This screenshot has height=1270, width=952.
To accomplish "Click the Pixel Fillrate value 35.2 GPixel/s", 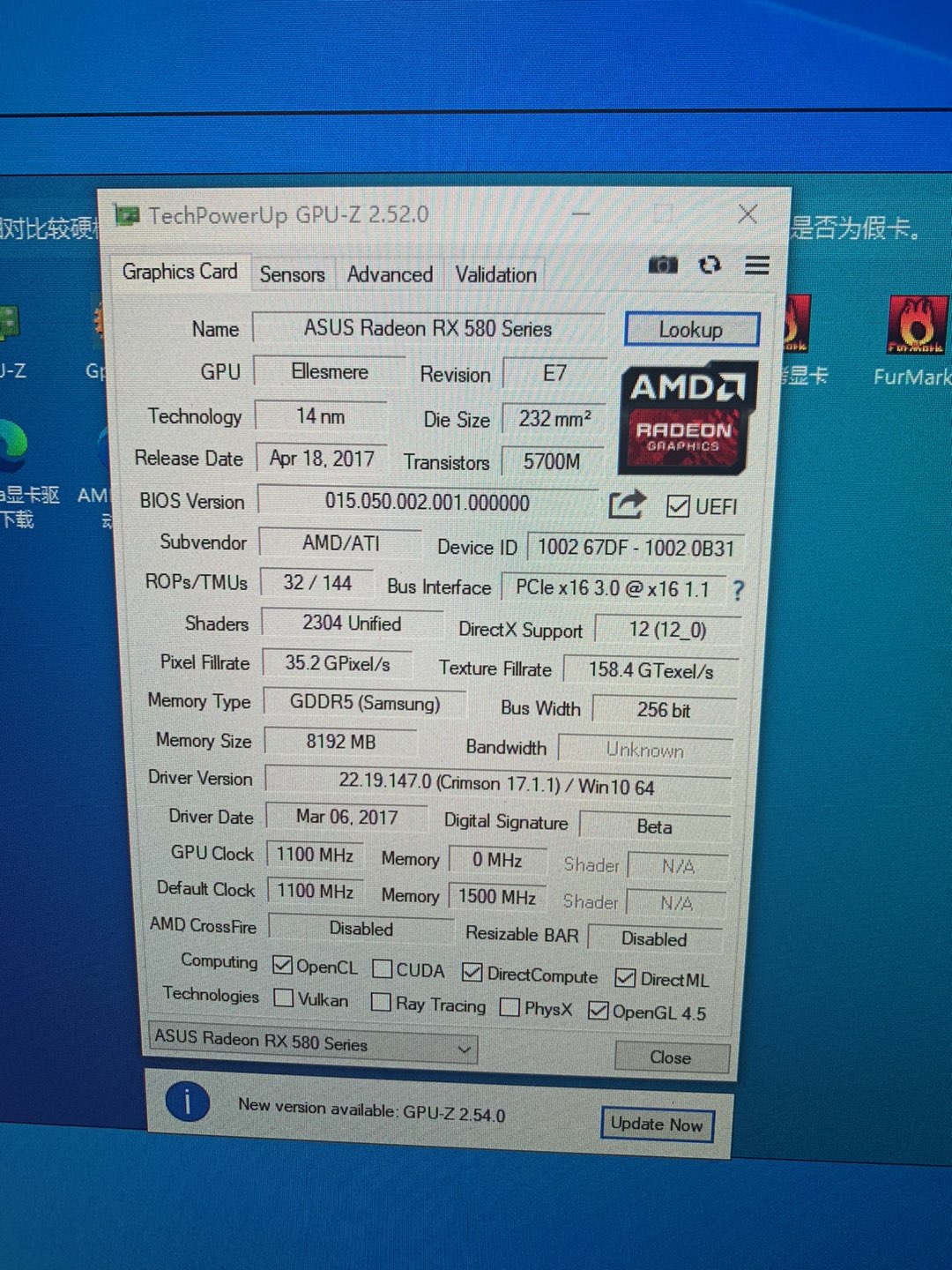I will (338, 663).
